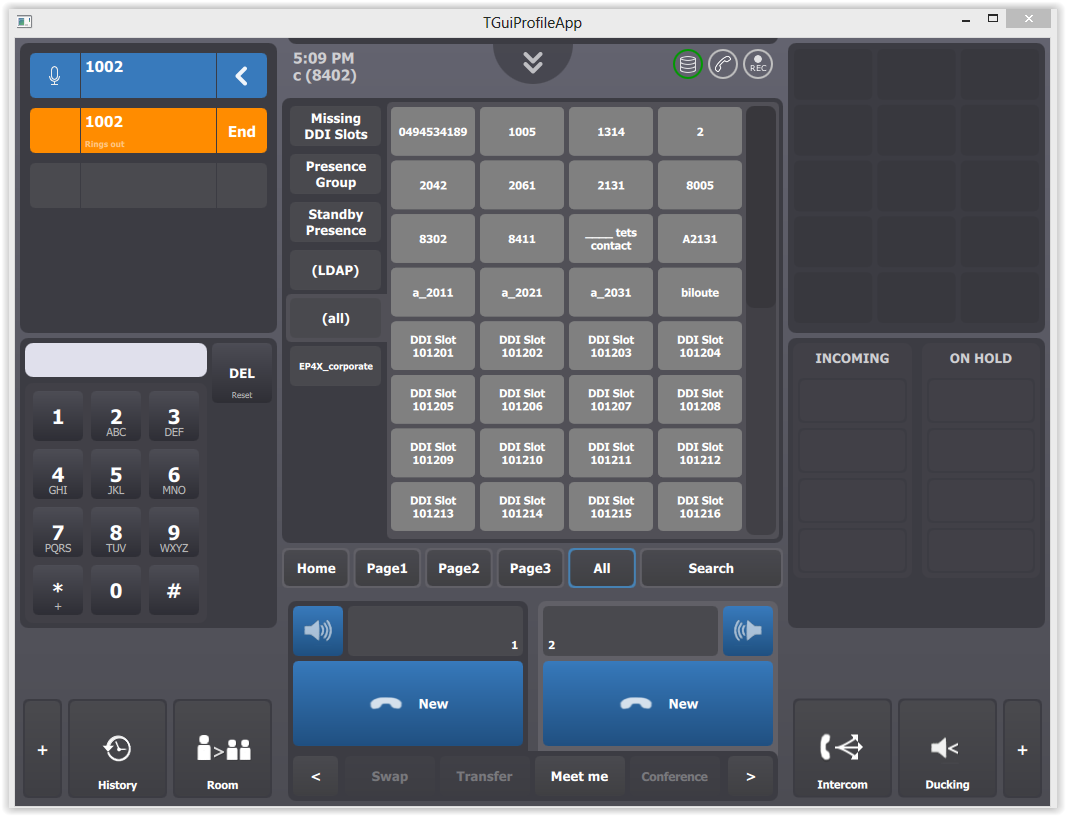Go to next call actions with right arrow
This screenshot has width=1066, height=816.
pos(751,777)
